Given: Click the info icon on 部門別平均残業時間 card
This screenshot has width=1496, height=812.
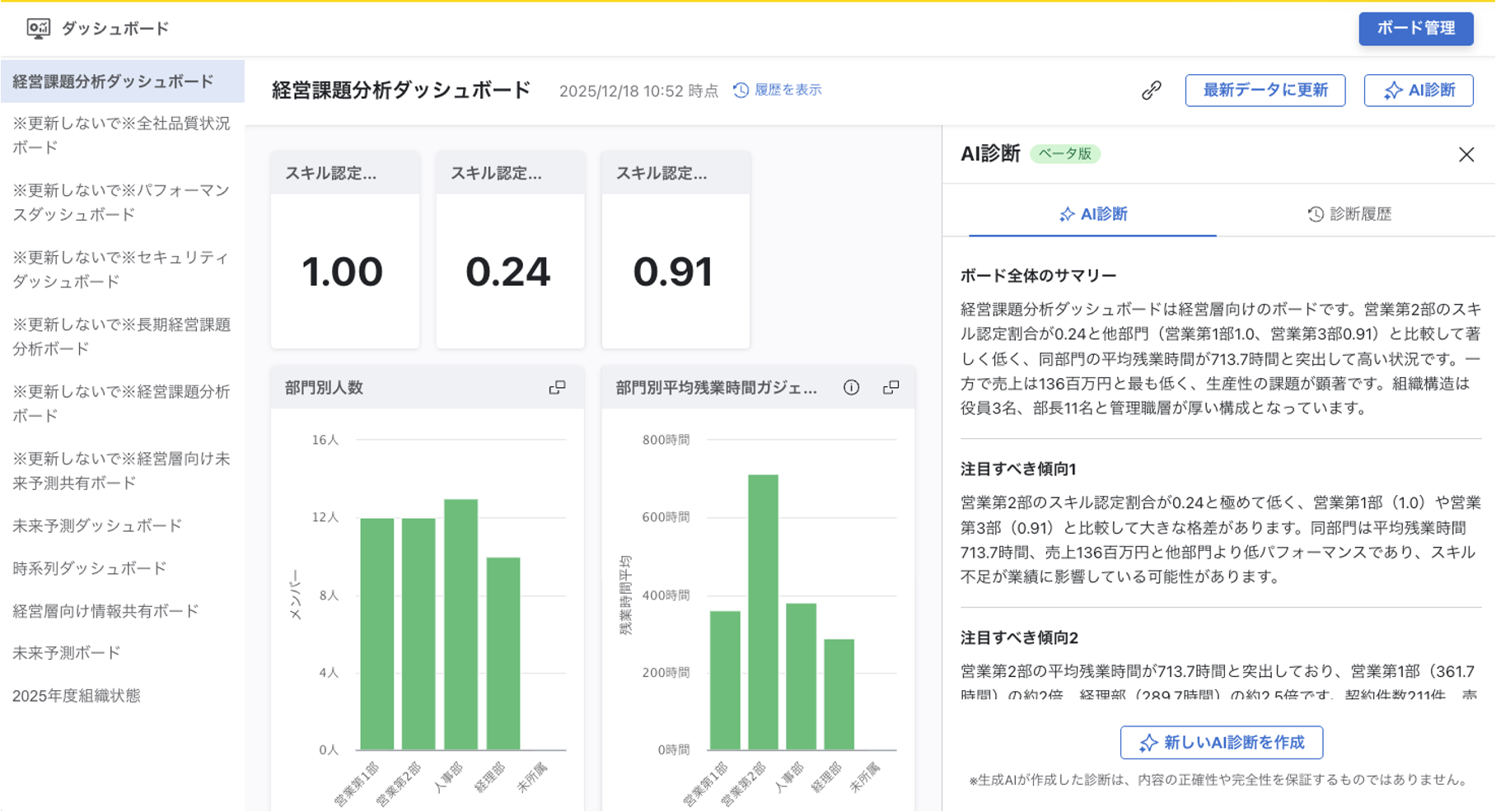Looking at the screenshot, I should pos(851,388).
